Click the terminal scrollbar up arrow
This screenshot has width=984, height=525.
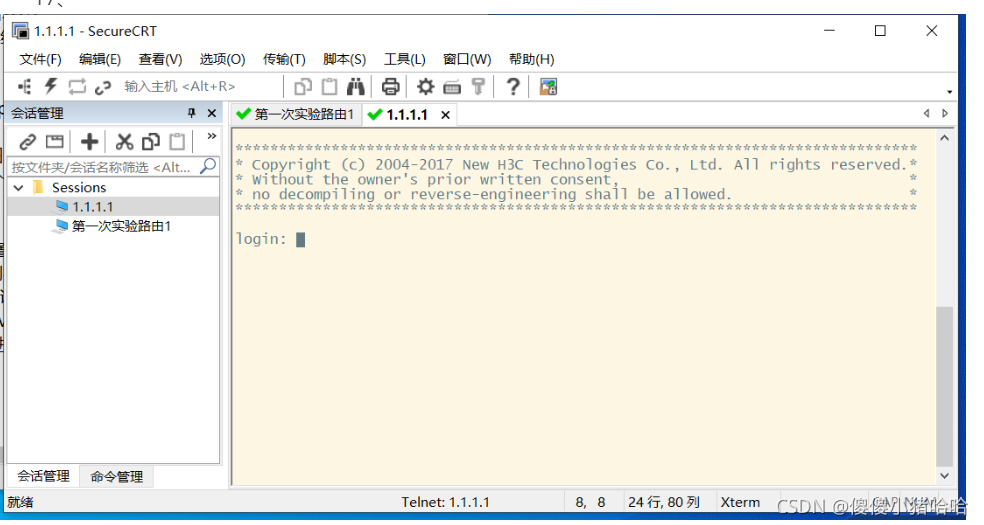click(x=944, y=138)
